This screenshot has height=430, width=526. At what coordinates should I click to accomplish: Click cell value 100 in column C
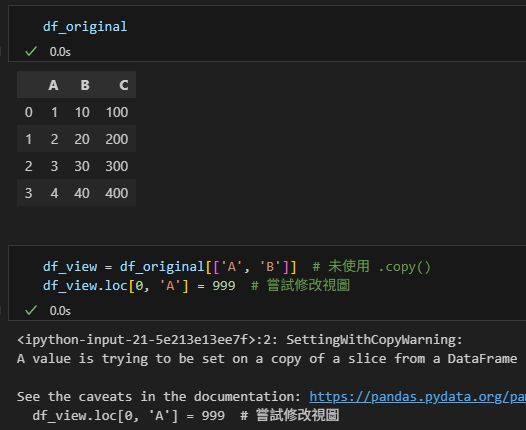pos(117,112)
